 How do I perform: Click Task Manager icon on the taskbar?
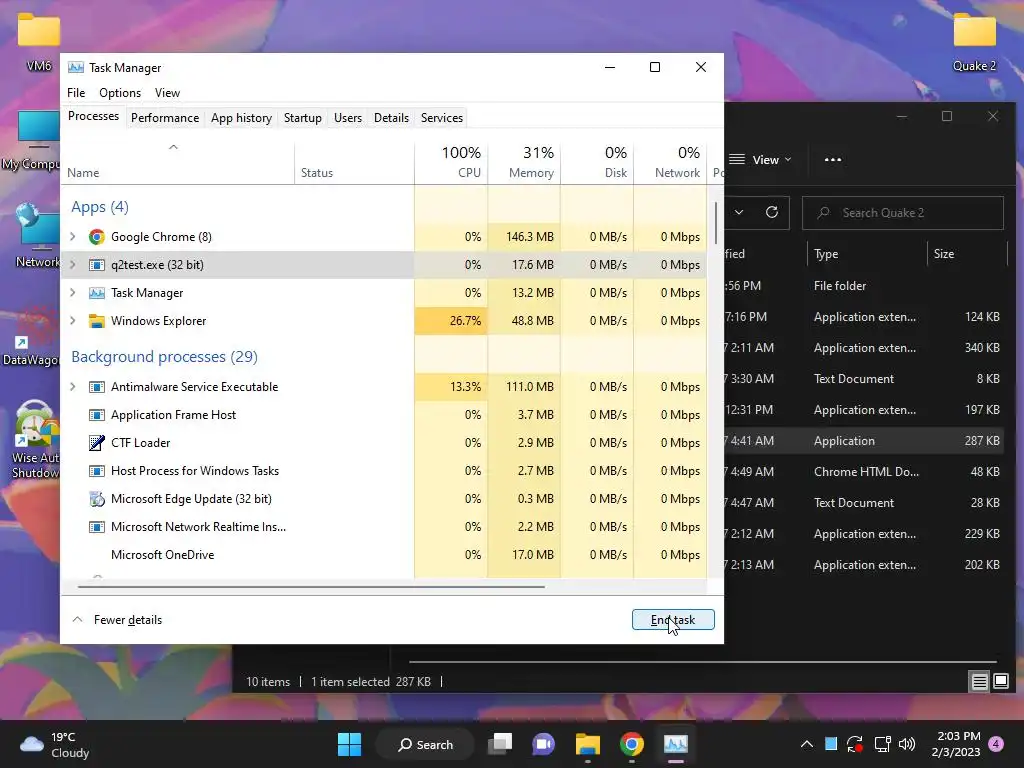tap(676, 744)
